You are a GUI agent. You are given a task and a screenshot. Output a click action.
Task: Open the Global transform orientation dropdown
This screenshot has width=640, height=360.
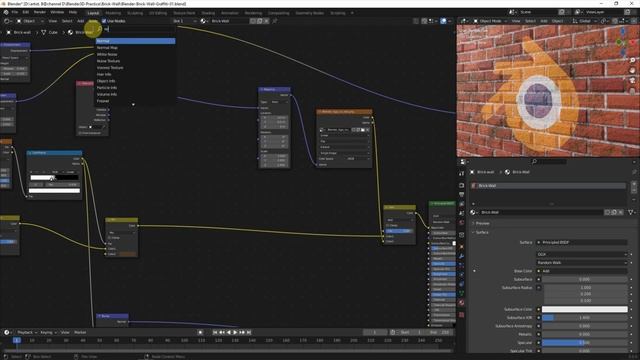pyautogui.click(x=583, y=21)
